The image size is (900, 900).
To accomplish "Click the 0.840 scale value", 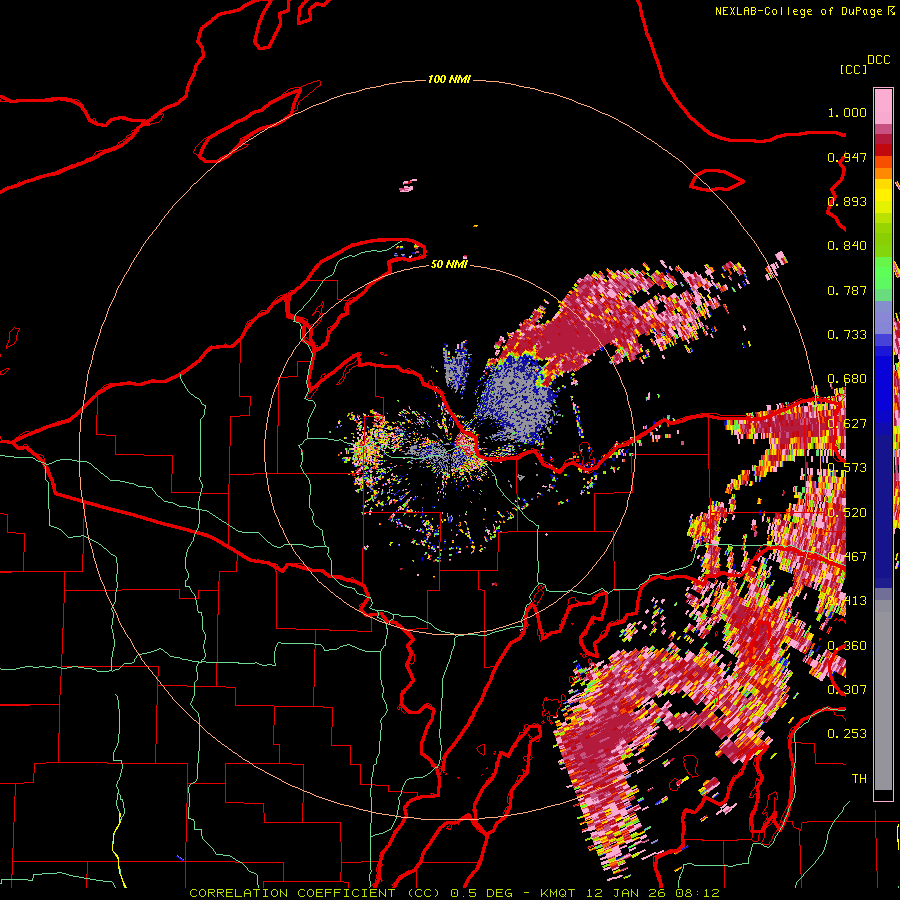I will 847,246.
